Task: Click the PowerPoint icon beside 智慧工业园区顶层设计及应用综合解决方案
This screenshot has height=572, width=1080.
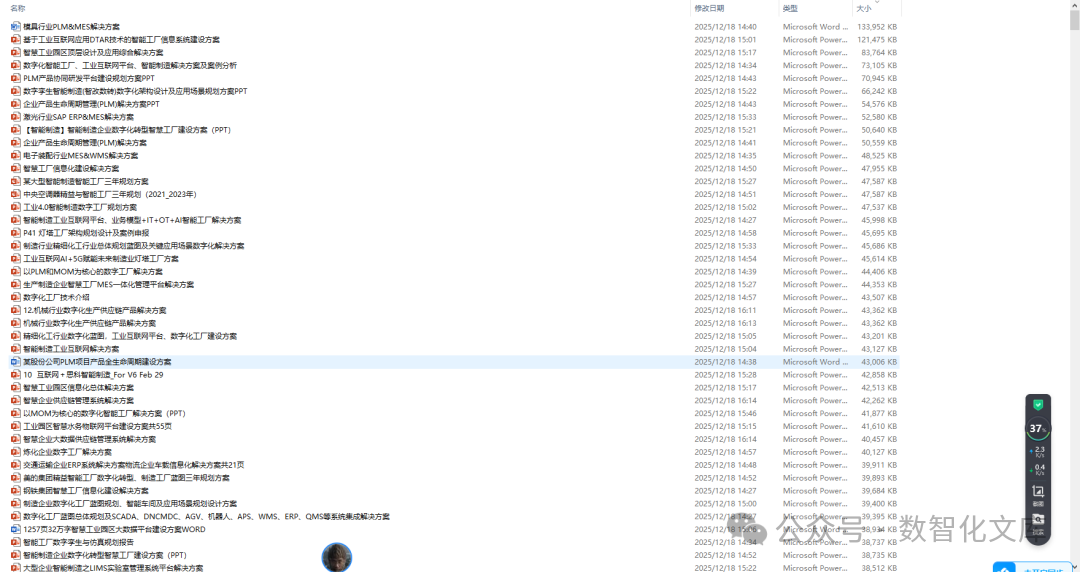Action: (x=16, y=52)
